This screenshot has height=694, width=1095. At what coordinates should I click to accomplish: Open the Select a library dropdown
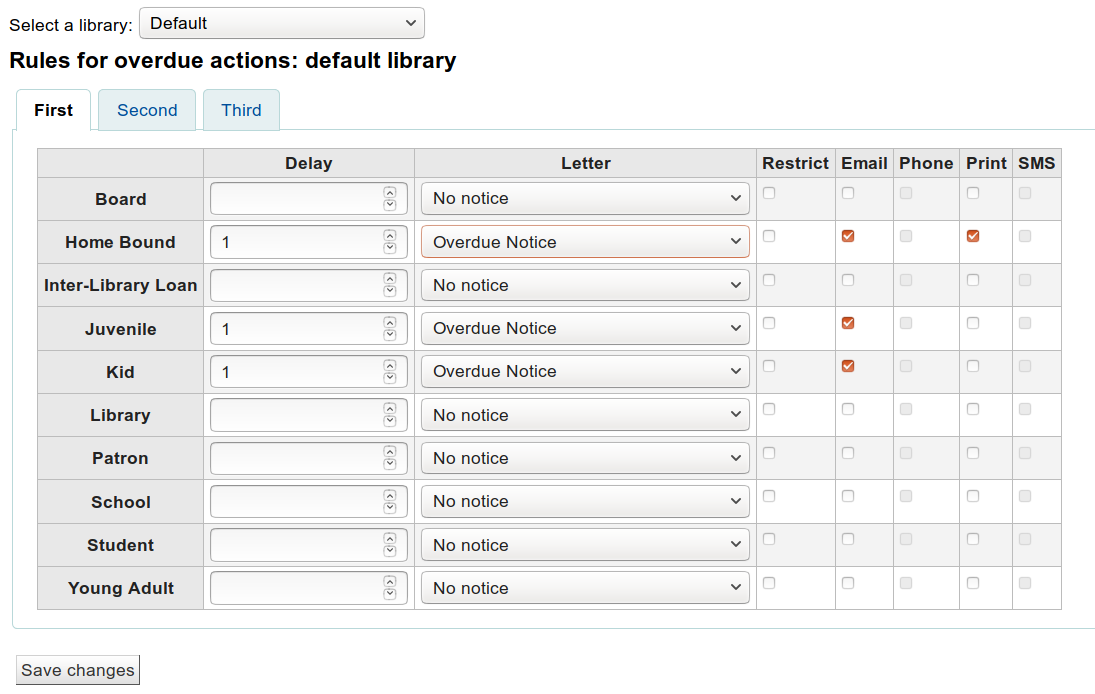click(x=282, y=23)
